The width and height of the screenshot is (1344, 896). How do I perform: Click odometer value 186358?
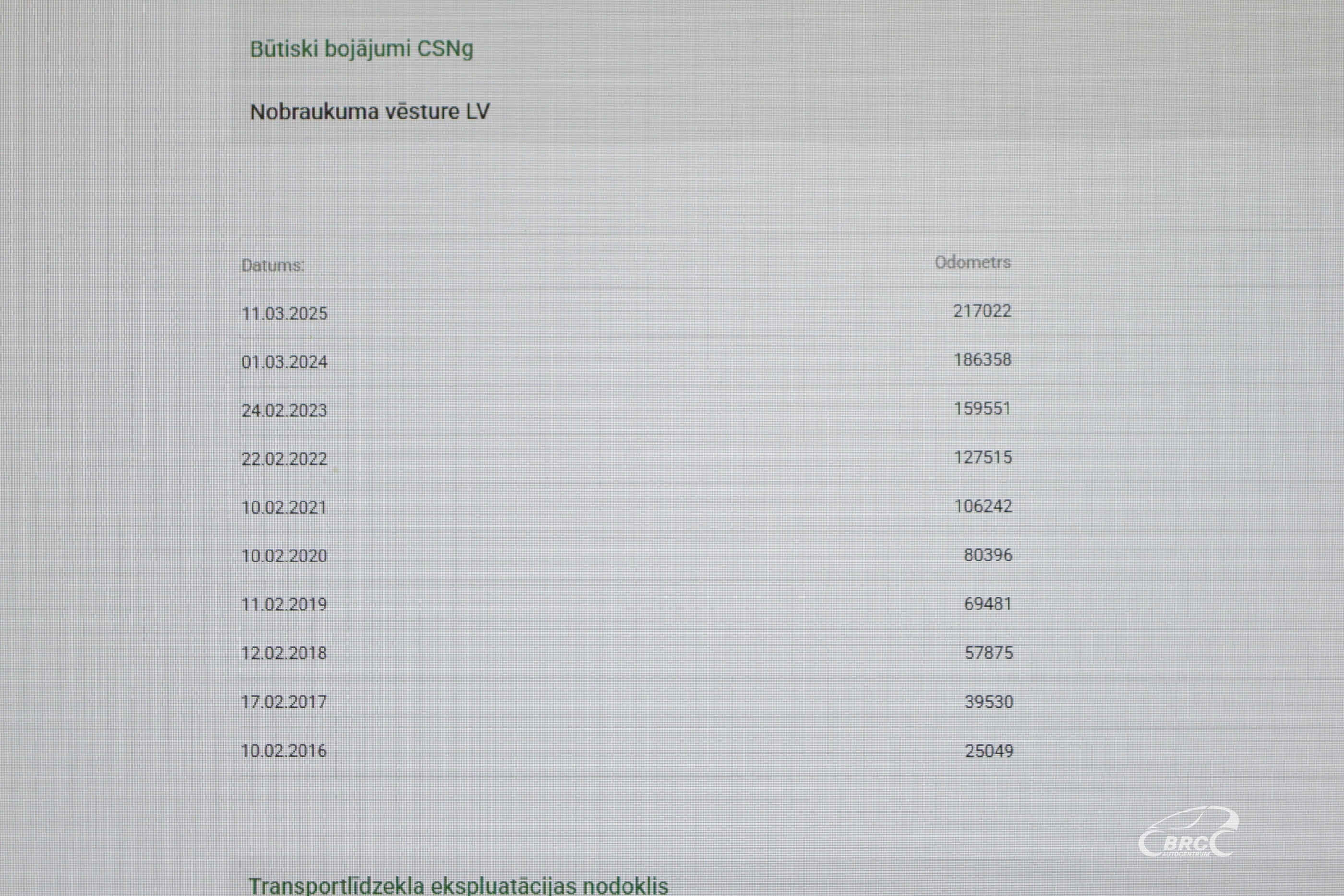(982, 359)
